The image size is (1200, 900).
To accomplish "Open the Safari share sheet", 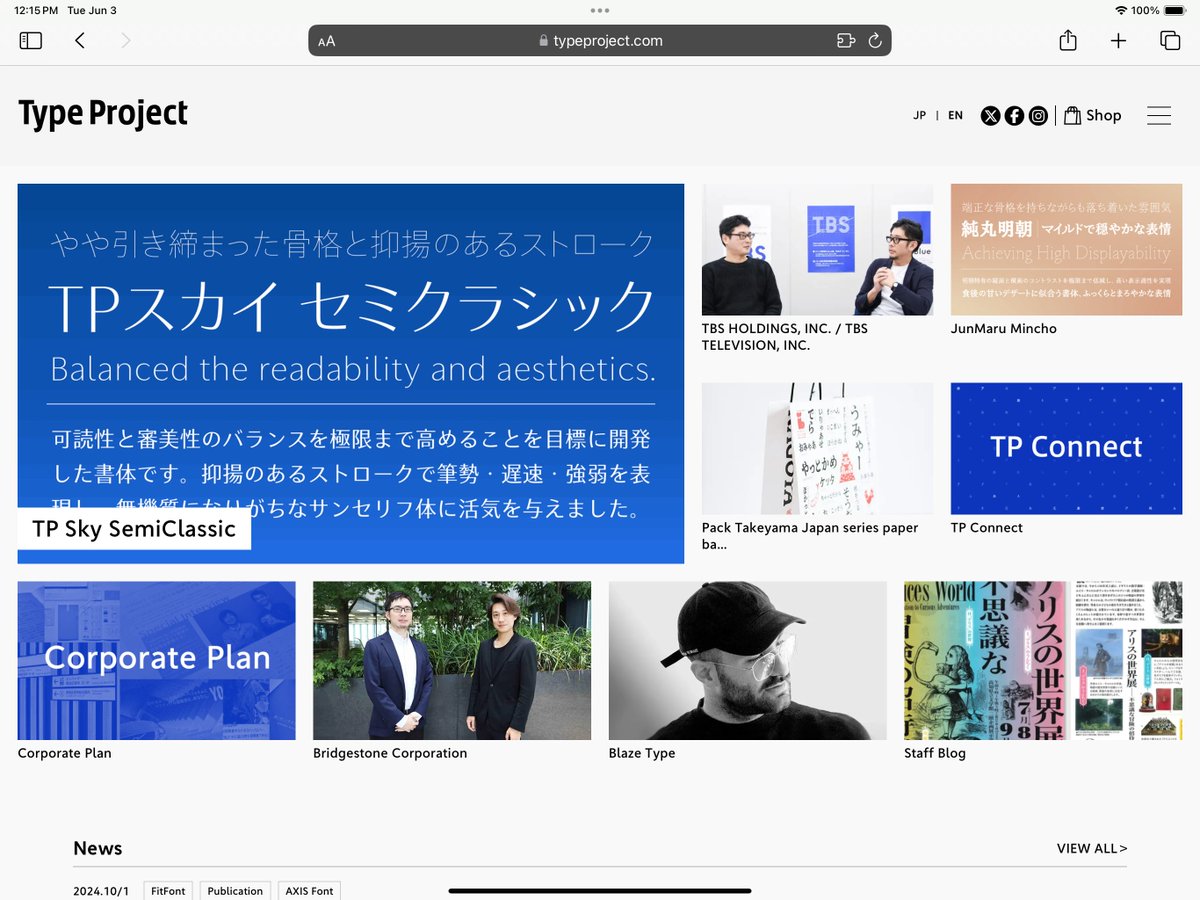I will point(1068,40).
